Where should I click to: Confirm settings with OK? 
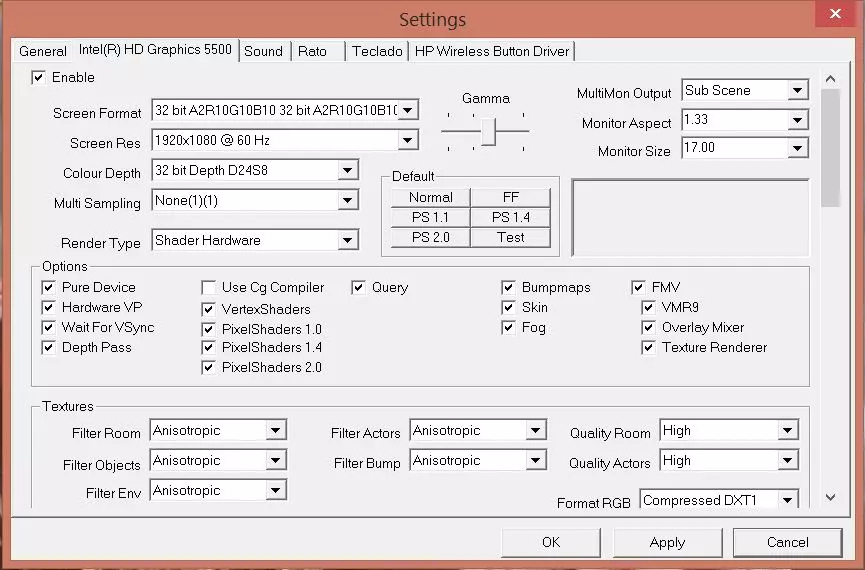click(551, 542)
